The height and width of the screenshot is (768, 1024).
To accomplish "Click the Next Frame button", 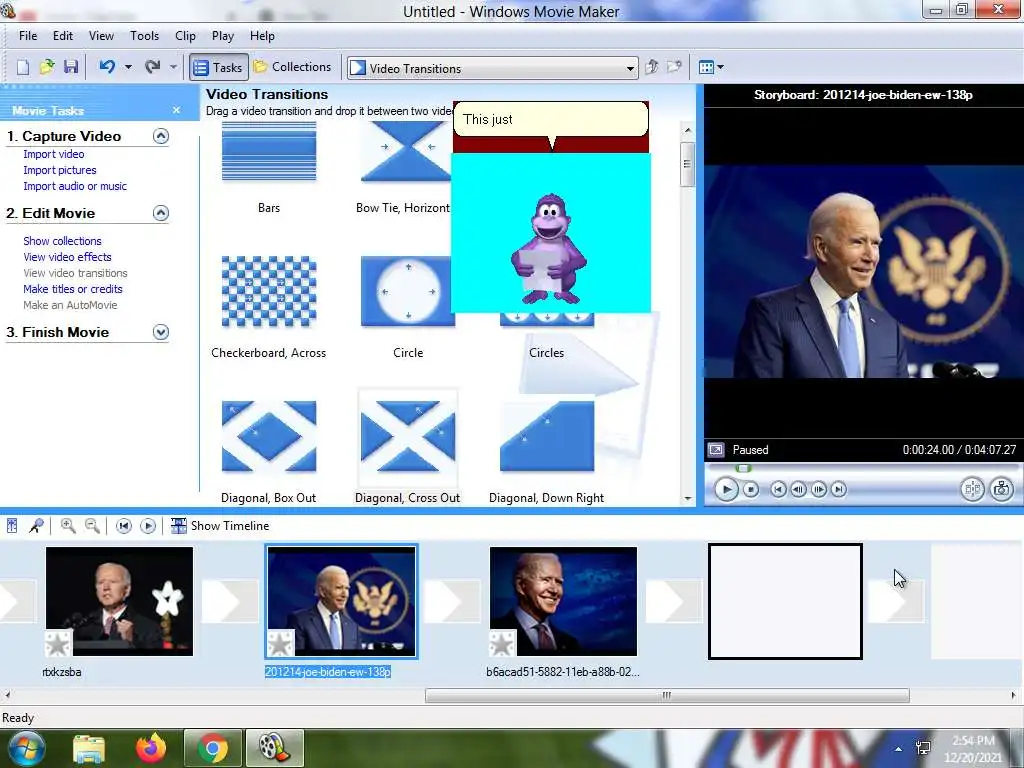I will pos(818,489).
